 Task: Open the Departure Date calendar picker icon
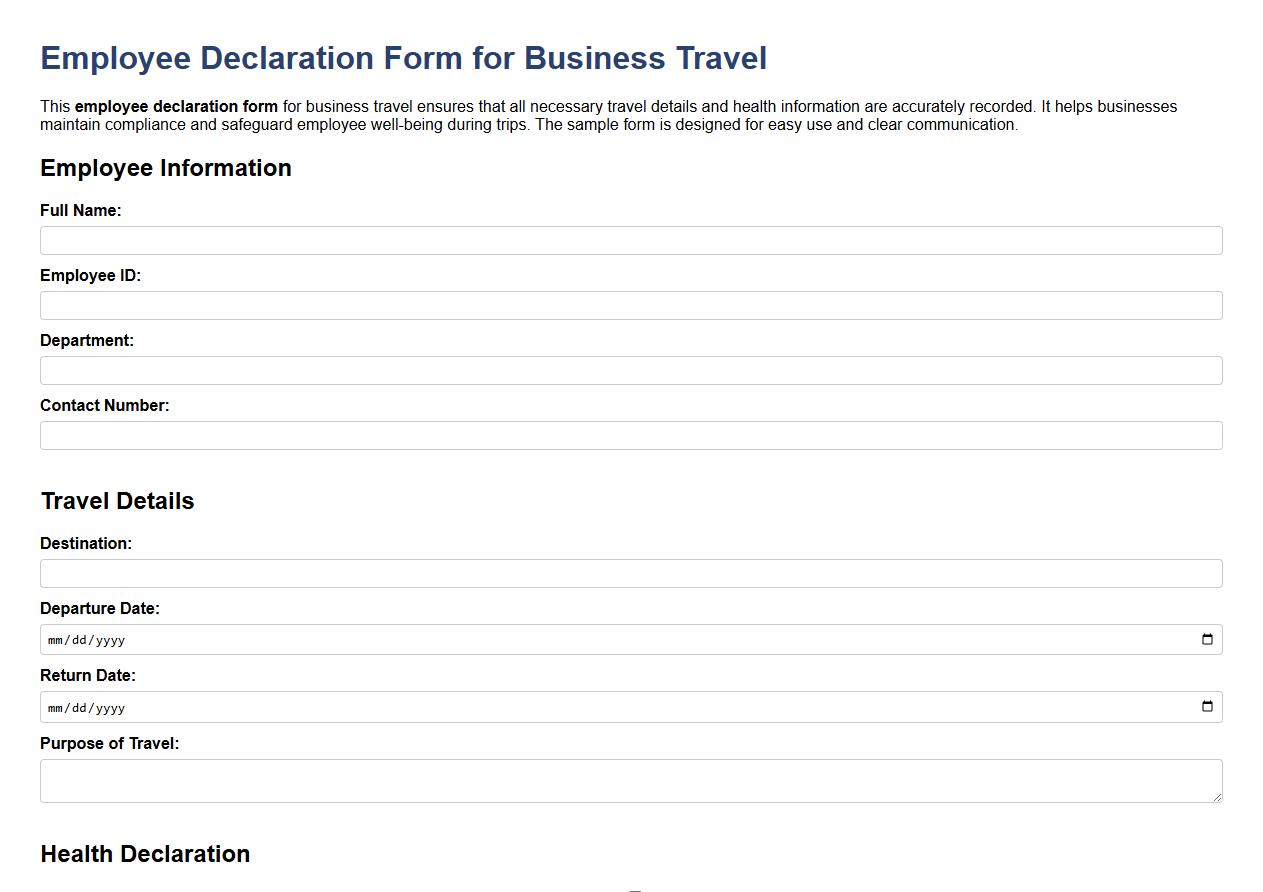(1207, 639)
